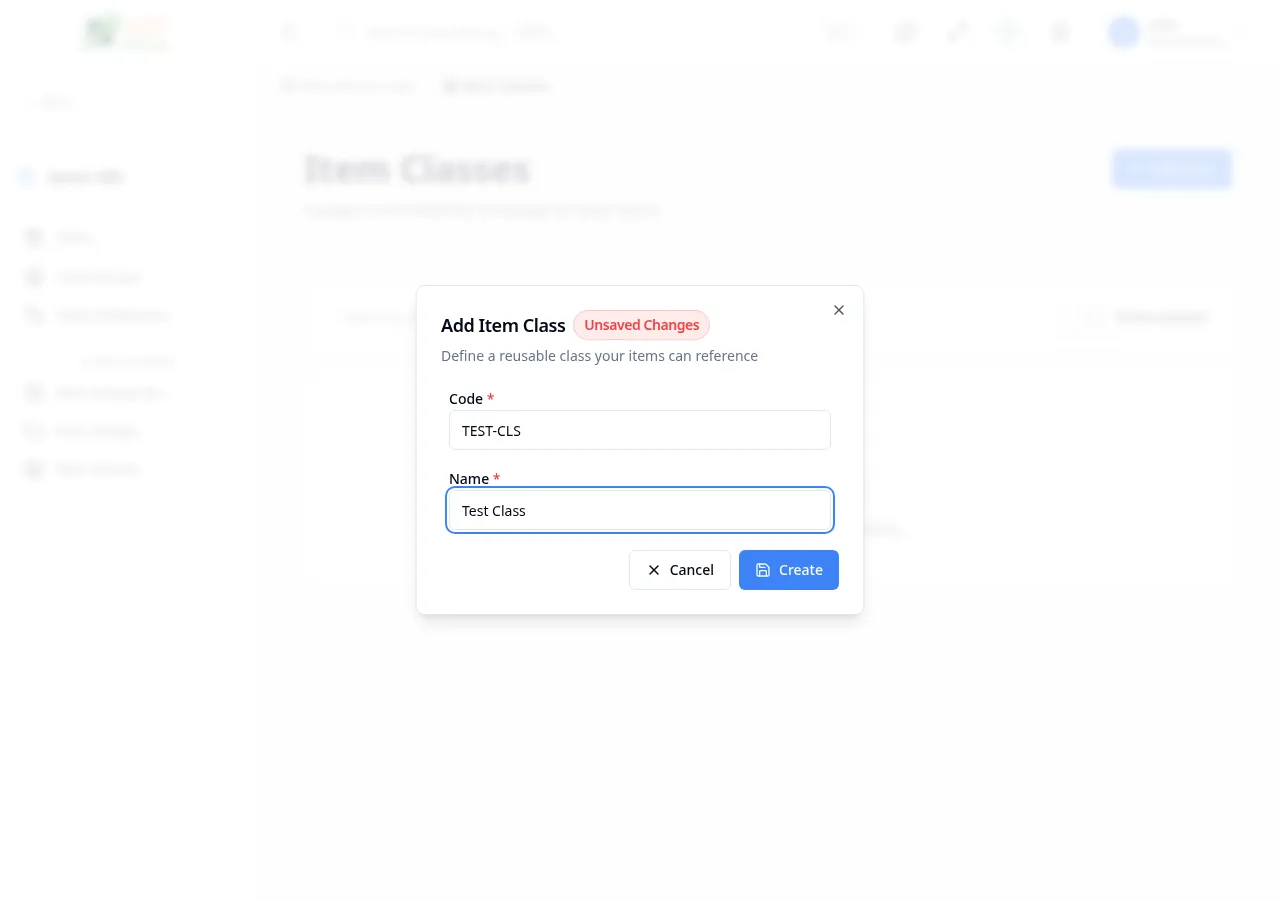This screenshot has width=1280, height=900.
Task: Click the pencil edit icon in the header
Action: [957, 32]
